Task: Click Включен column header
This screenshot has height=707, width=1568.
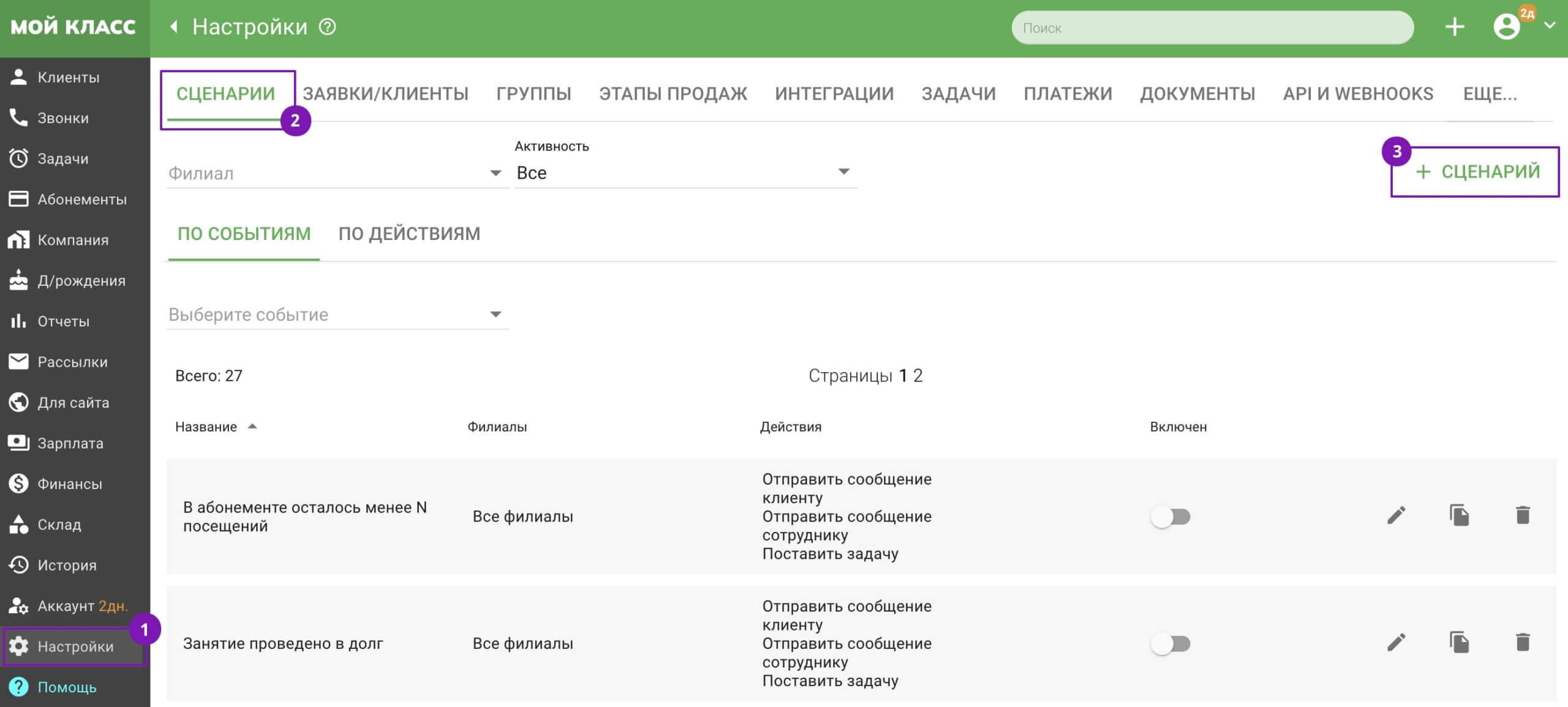Action: 1178,427
